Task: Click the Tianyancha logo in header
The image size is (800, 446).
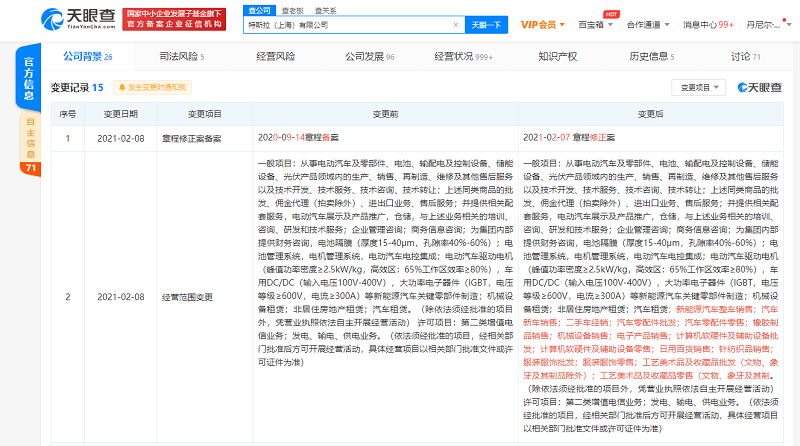Action: pos(78,19)
